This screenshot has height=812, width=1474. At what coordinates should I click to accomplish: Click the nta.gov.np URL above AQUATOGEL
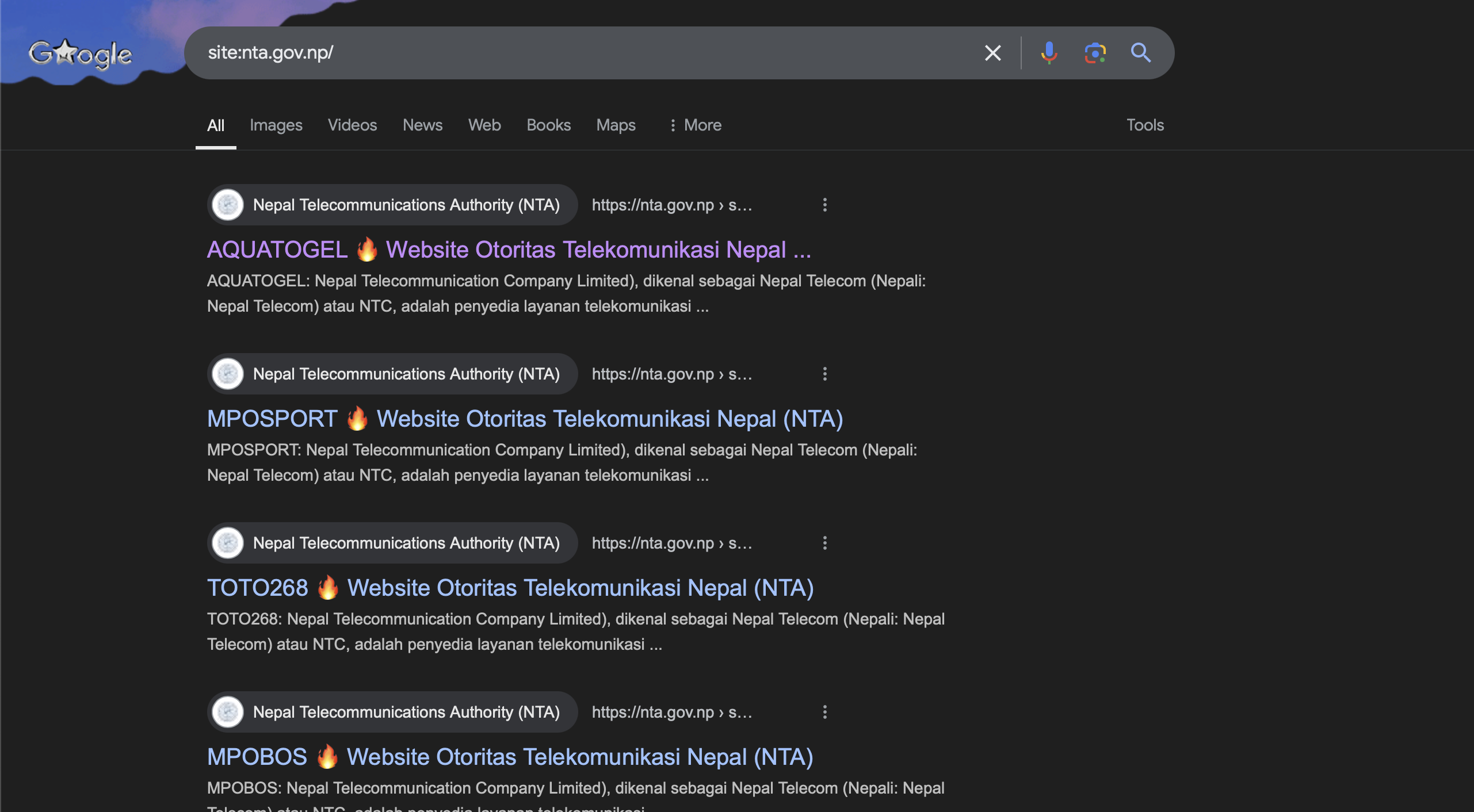(672, 205)
